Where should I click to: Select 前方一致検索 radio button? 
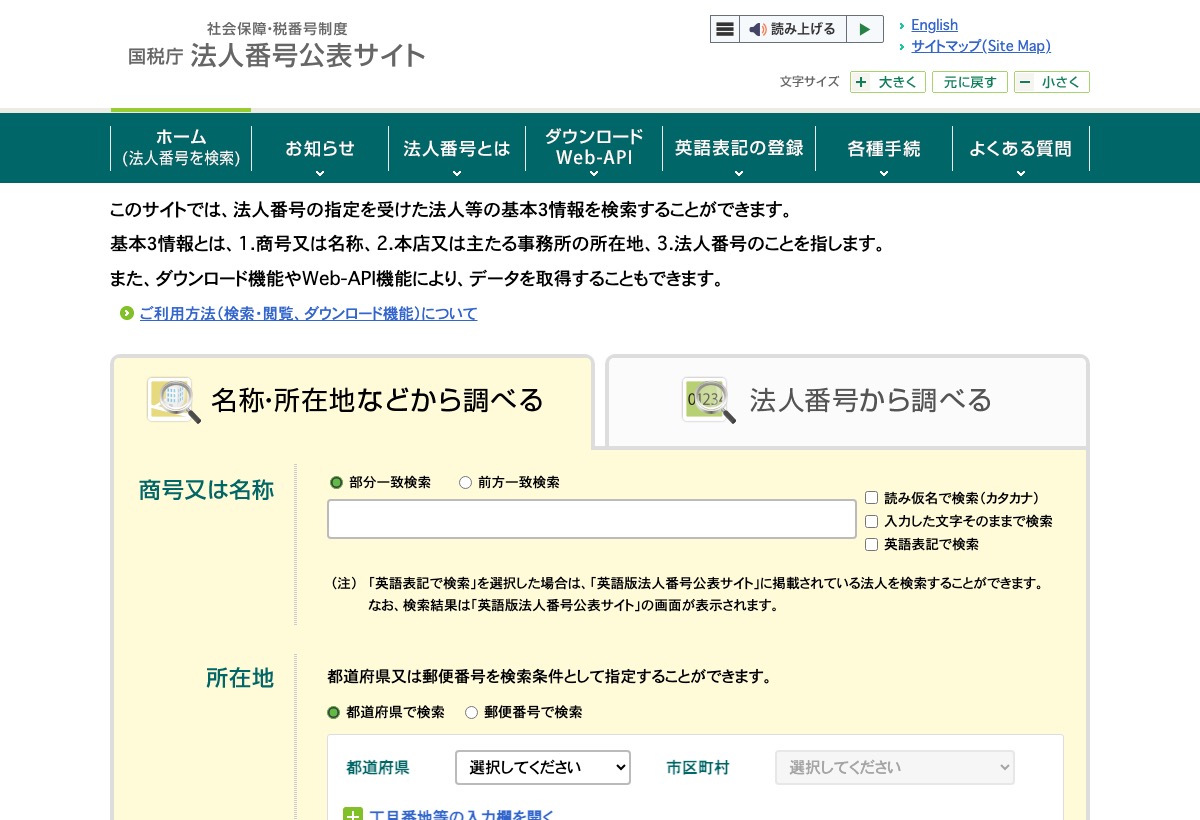[x=465, y=483]
